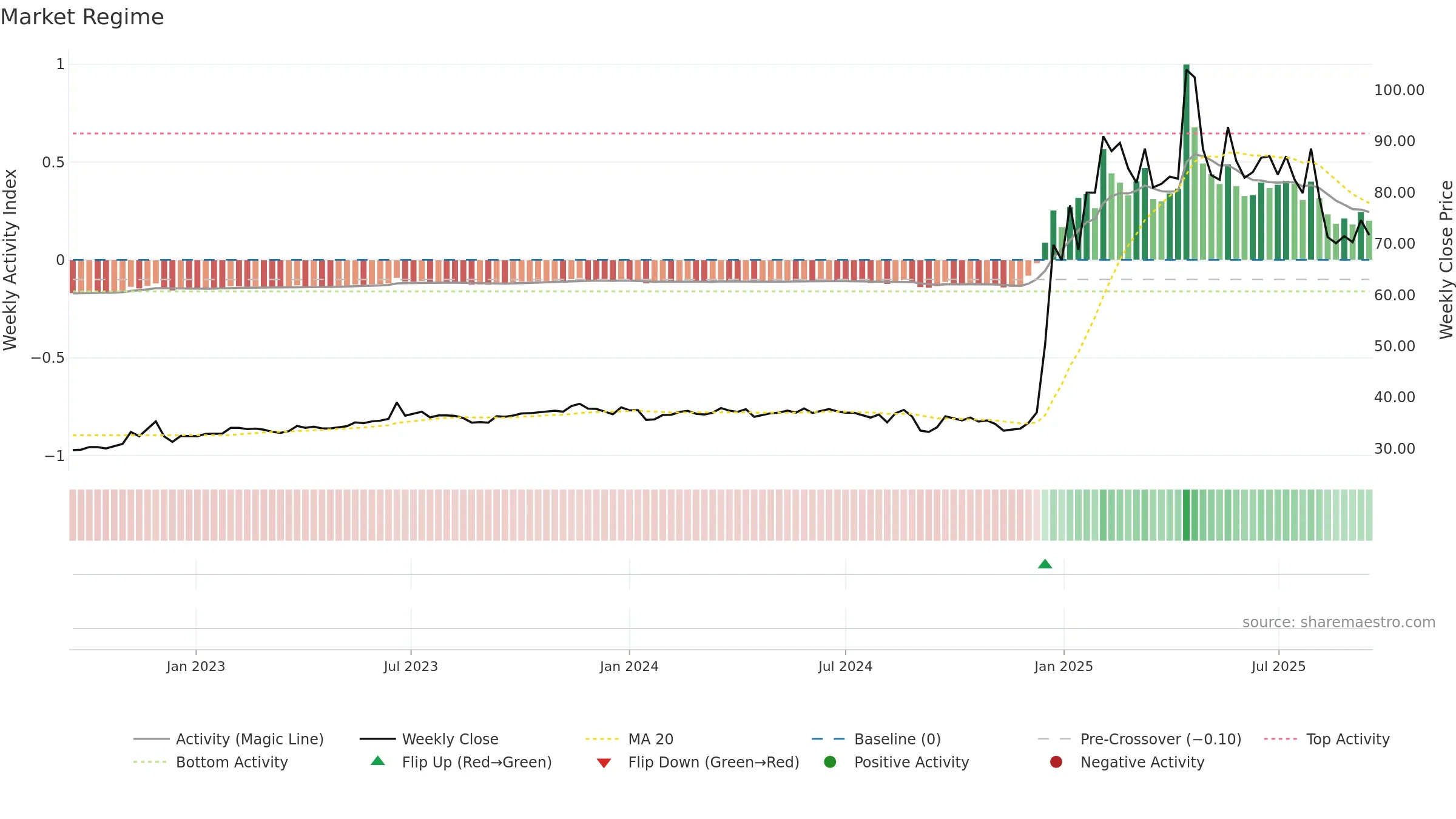Click the 90.00 price axis tick
Viewport: 1456px width, 819px height.
(1395, 141)
